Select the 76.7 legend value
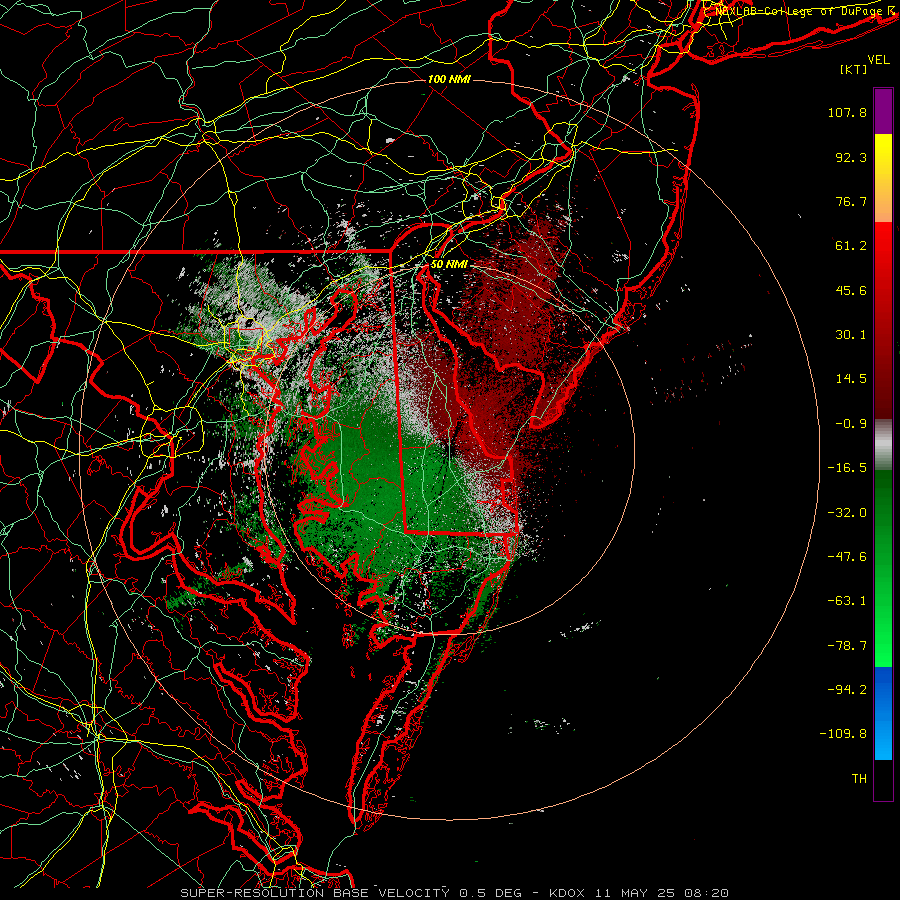 click(851, 201)
